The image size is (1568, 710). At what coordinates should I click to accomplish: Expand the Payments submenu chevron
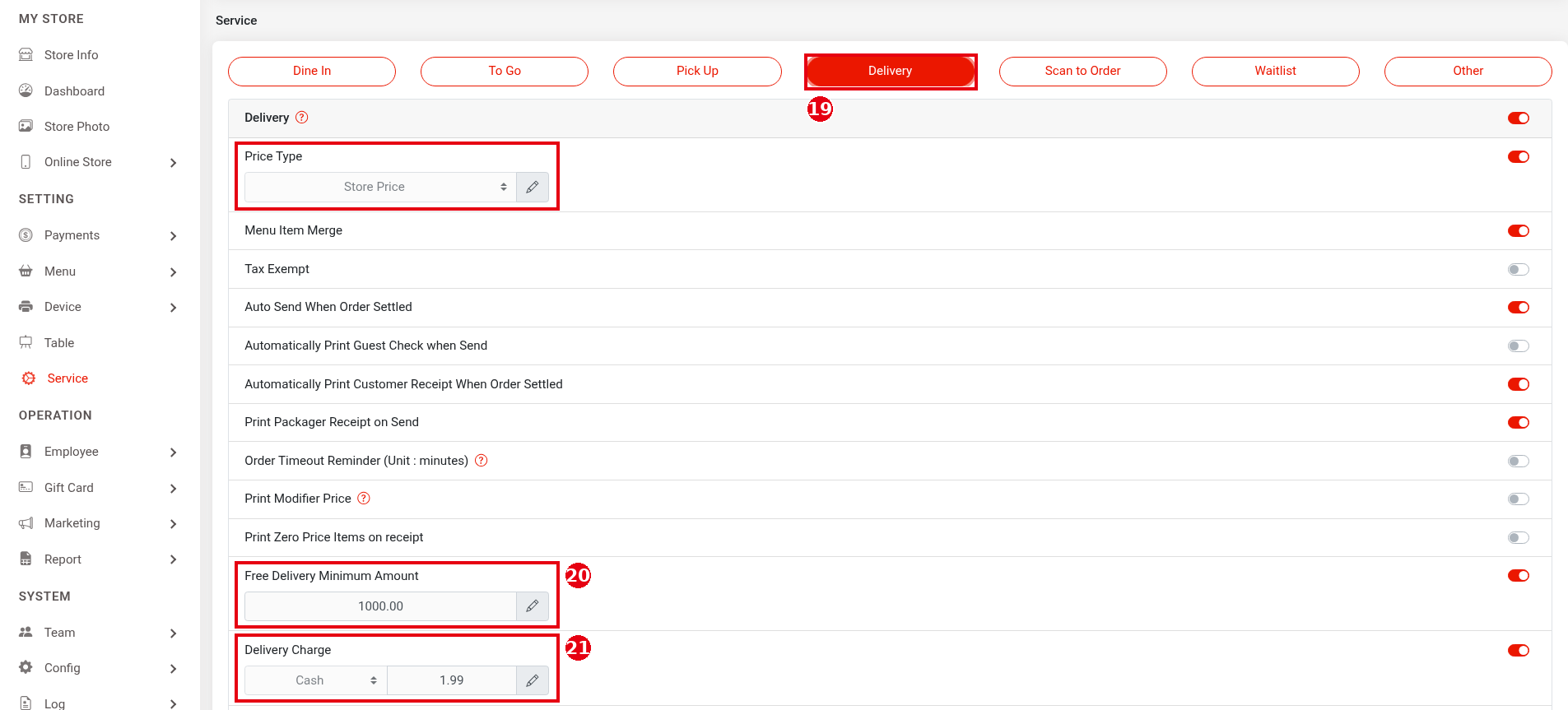click(173, 236)
